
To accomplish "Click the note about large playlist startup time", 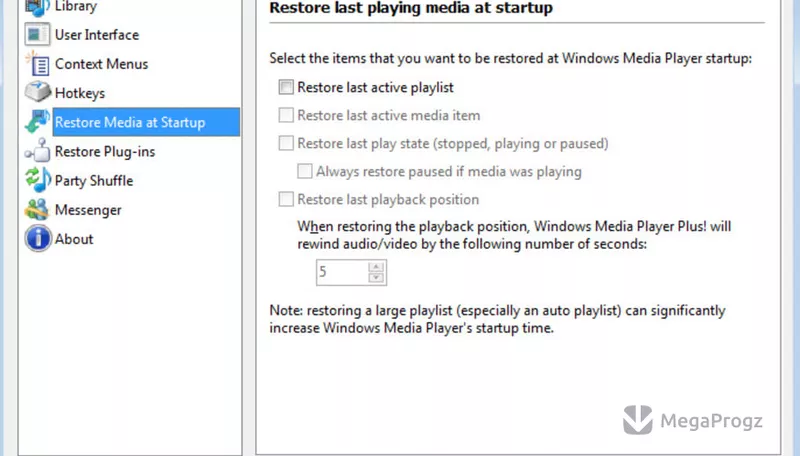I will pos(497,319).
